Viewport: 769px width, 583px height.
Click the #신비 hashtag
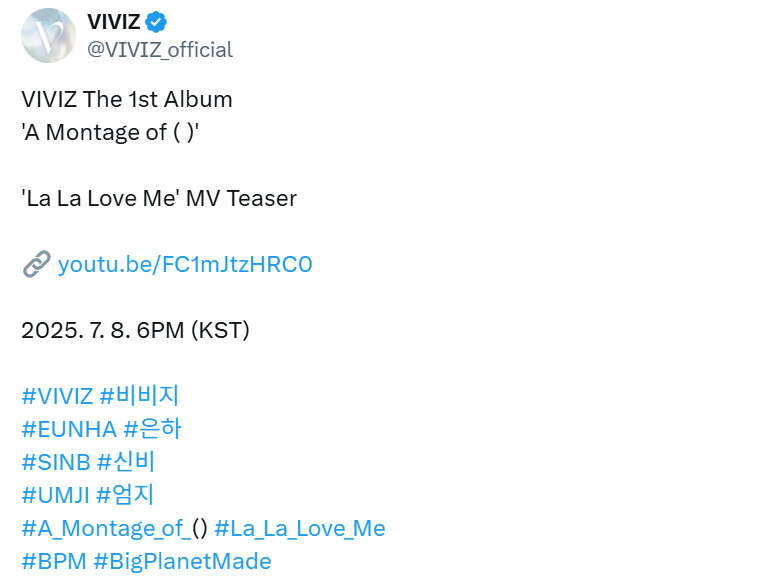click(x=126, y=462)
